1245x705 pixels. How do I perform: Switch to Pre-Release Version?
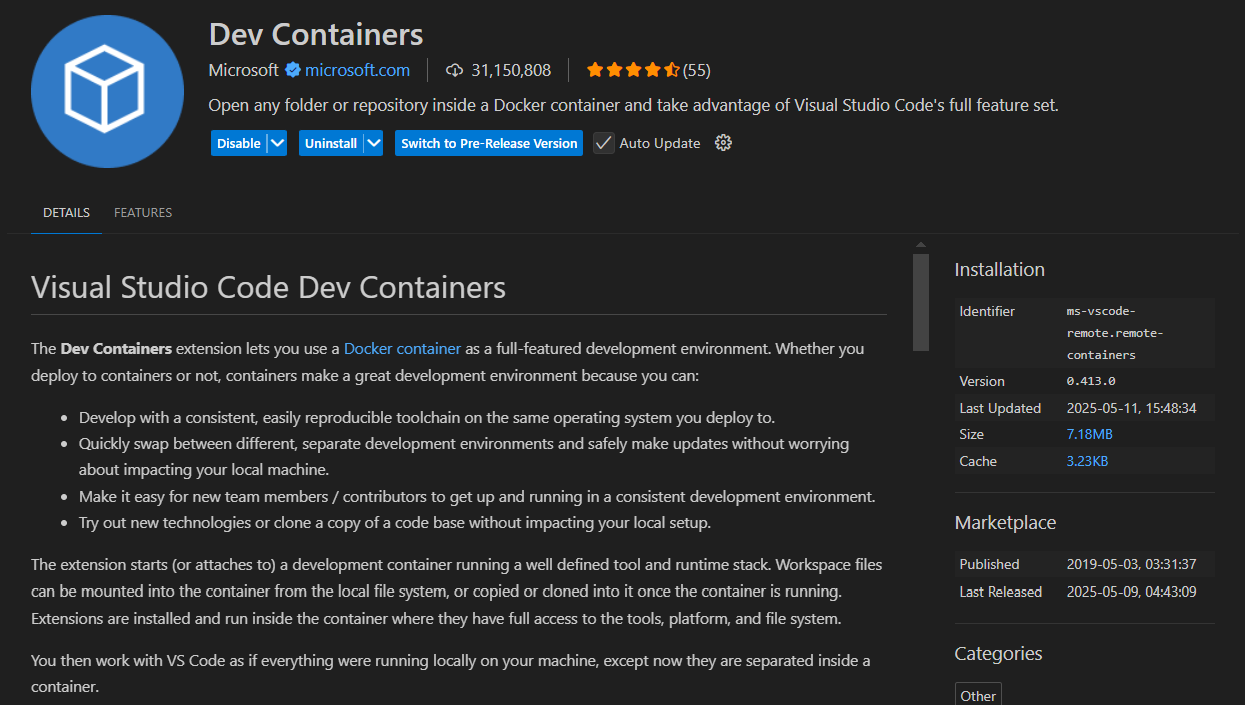click(x=489, y=143)
